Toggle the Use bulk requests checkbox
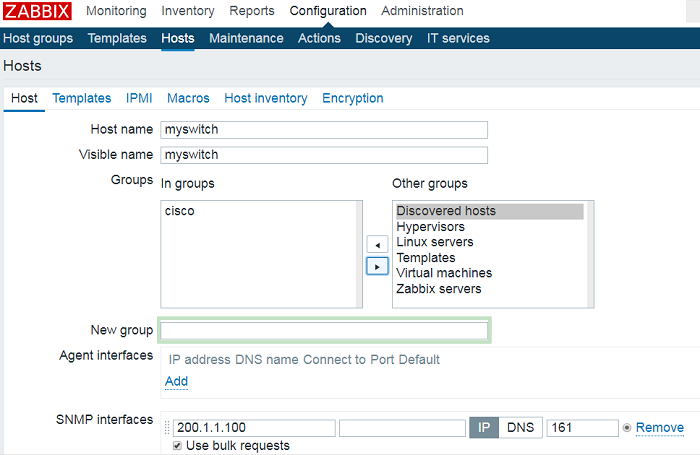Screen dimensions: 700x455 177,446
